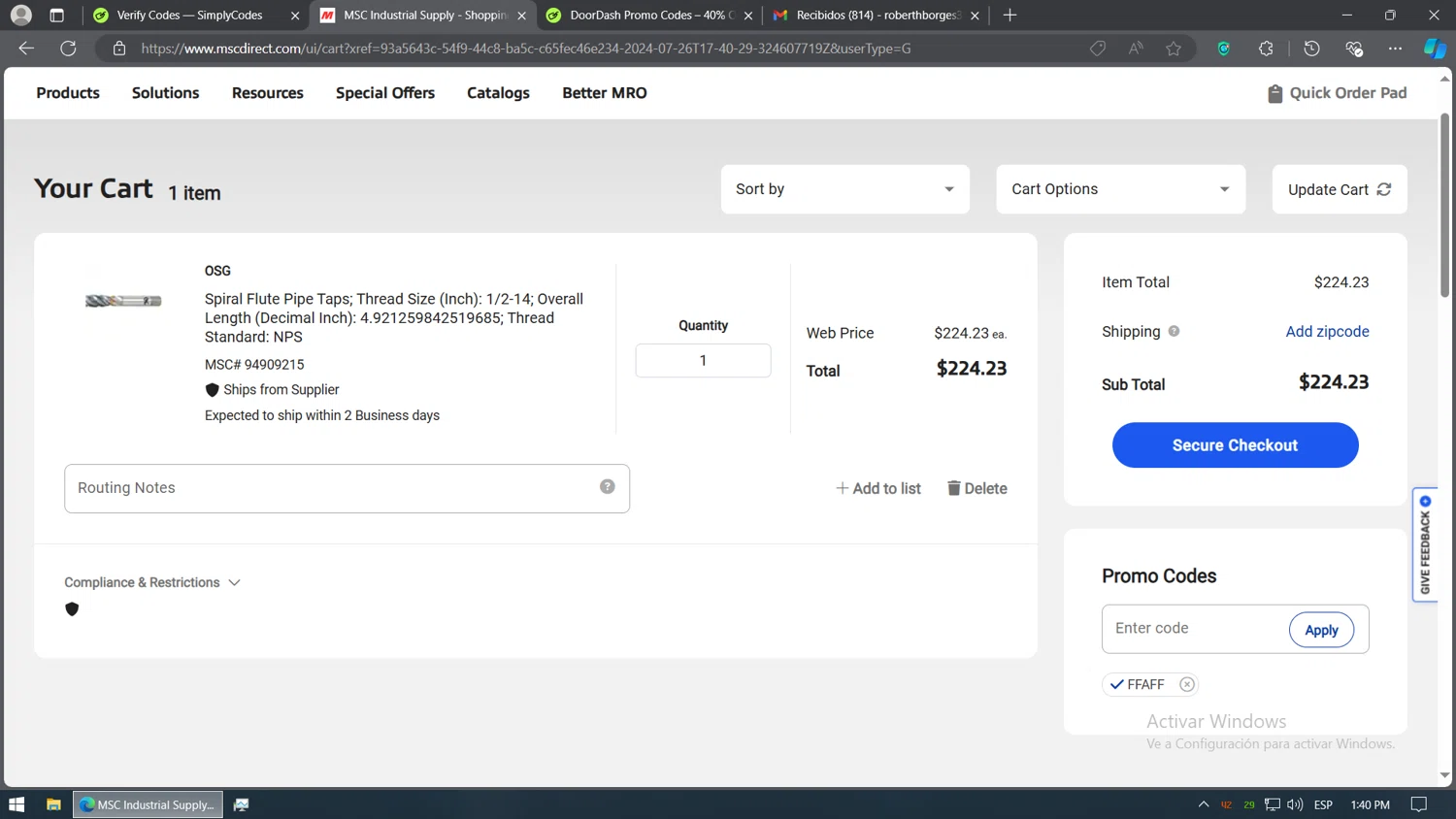Open the Give Feedback side tab
The width and height of the screenshot is (1456, 819).
pos(1425,544)
